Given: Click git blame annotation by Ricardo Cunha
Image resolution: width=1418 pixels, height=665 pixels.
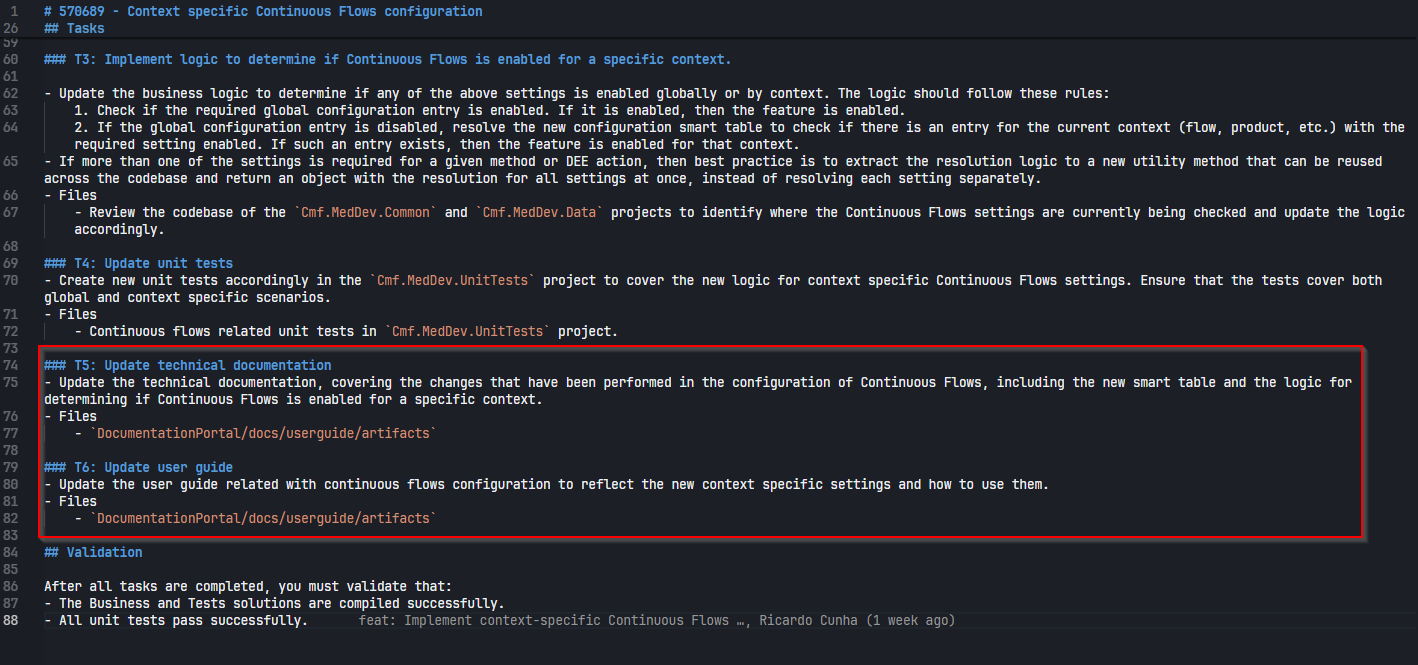Looking at the screenshot, I should click(x=656, y=620).
